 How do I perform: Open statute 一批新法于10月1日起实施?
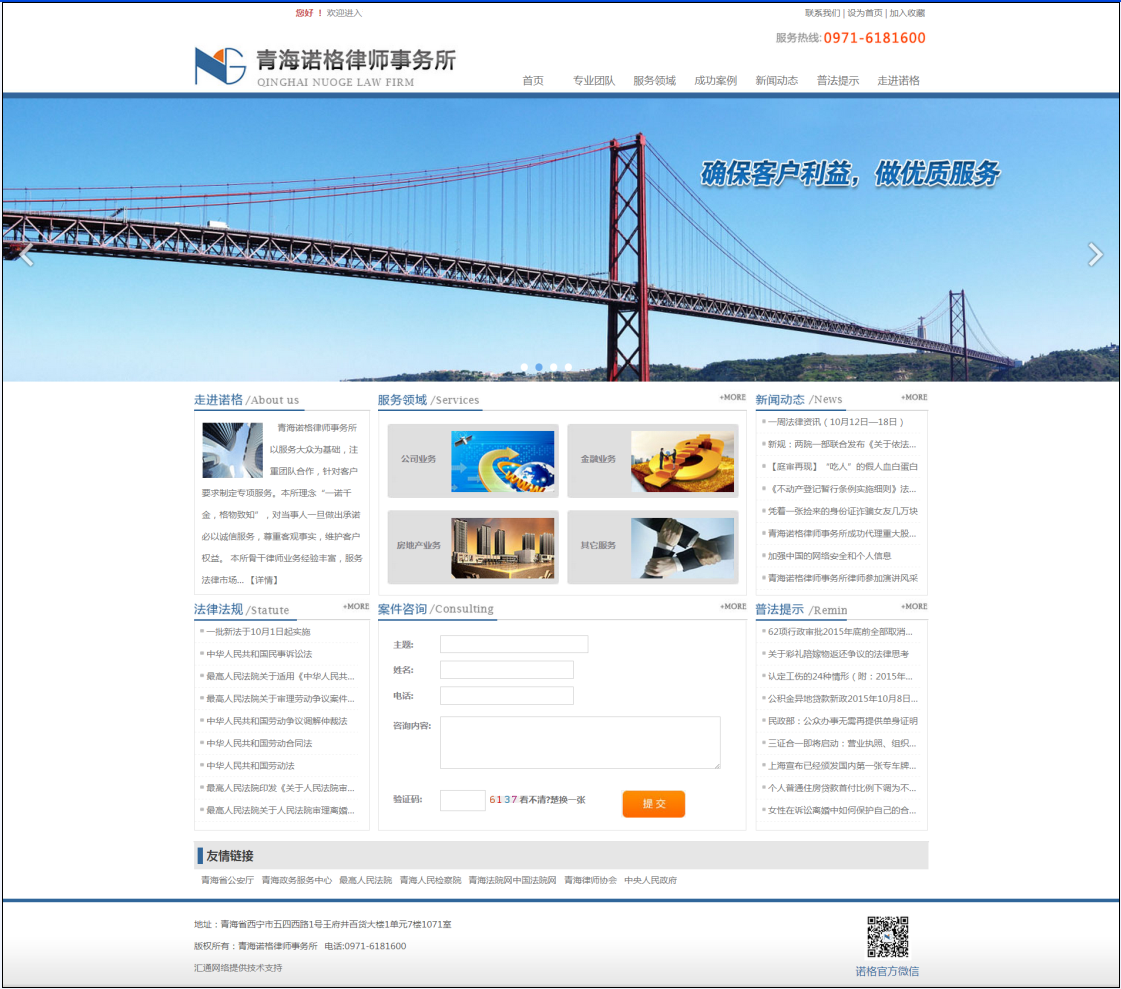pyautogui.click(x=259, y=631)
